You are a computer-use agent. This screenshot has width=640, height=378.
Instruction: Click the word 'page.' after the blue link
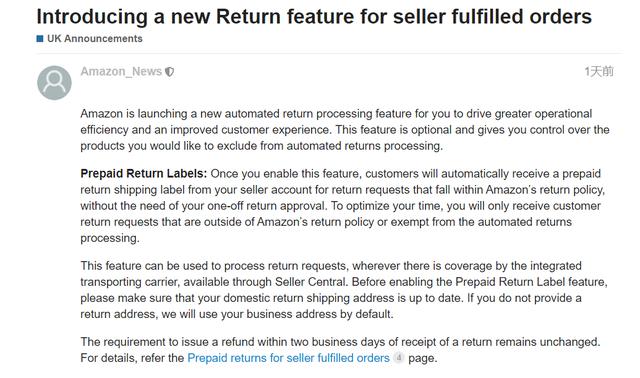pyautogui.click(x=423, y=358)
